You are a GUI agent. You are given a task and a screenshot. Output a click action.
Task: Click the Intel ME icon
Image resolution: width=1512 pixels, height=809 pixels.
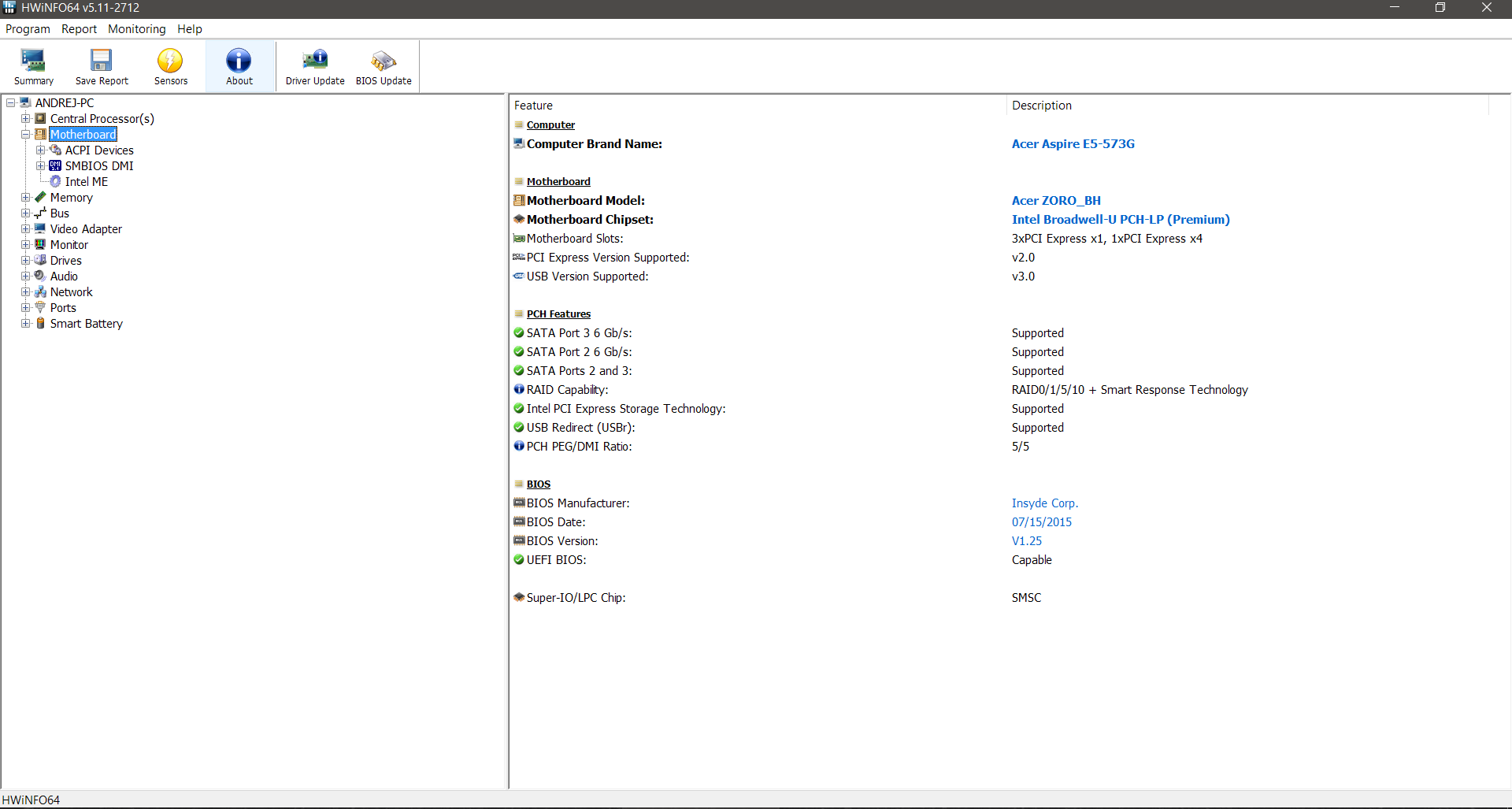[x=55, y=181]
